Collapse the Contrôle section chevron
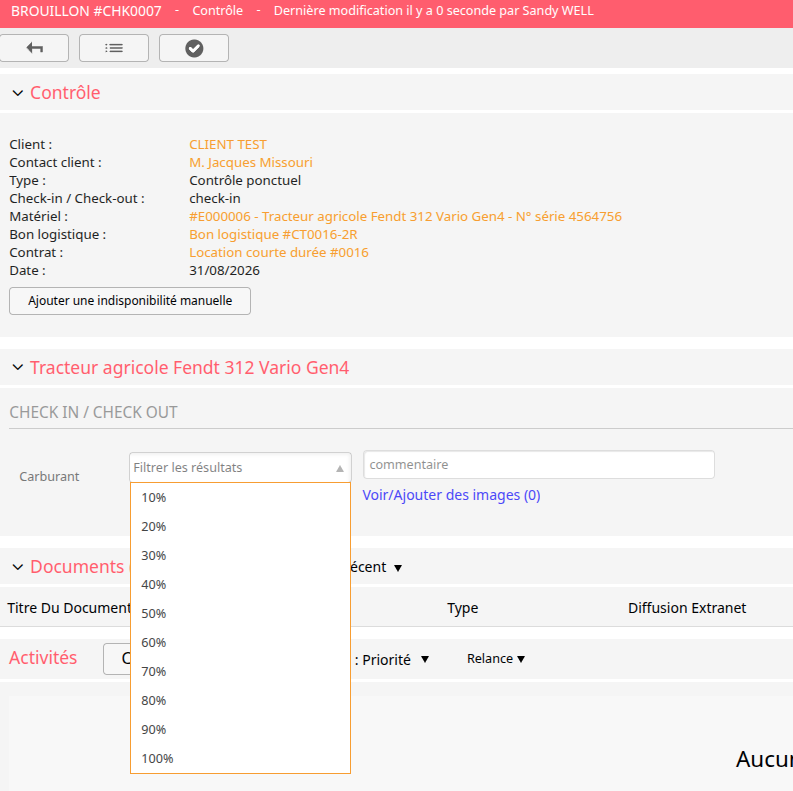This screenshot has width=793, height=791. click(x=18, y=93)
